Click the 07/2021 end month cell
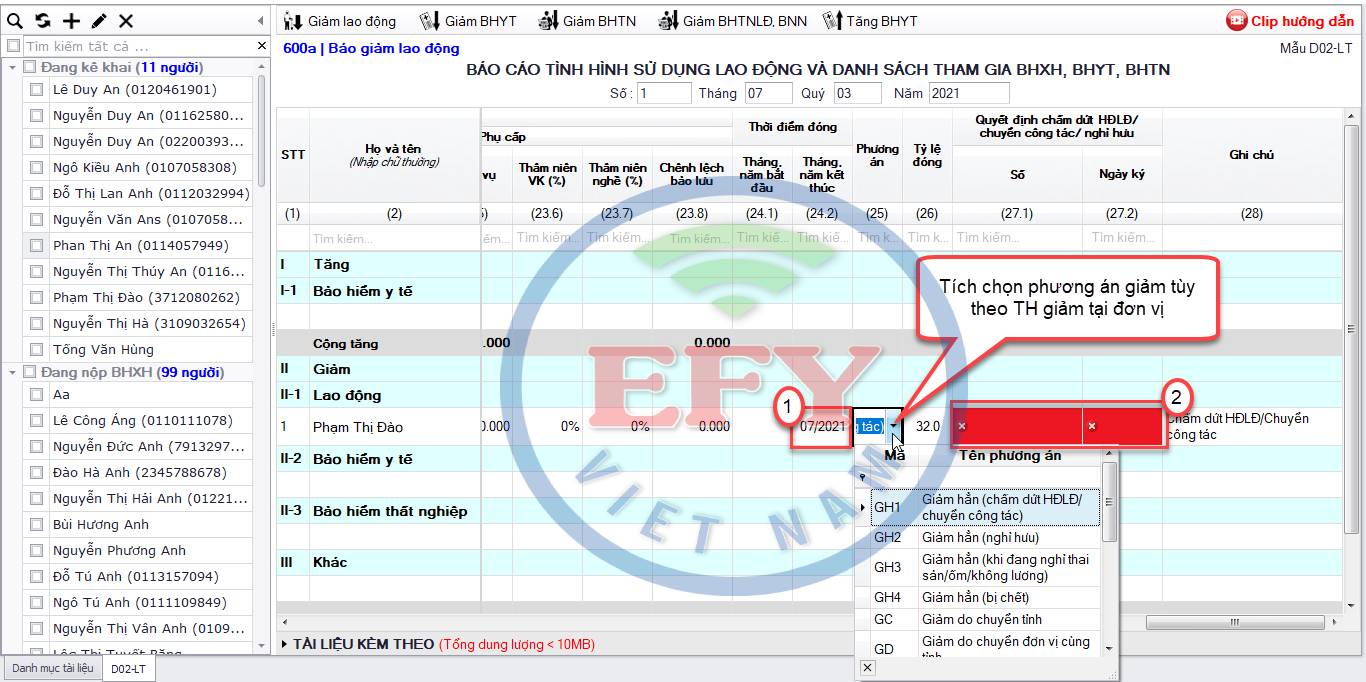1366x682 pixels. [x=822, y=426]
